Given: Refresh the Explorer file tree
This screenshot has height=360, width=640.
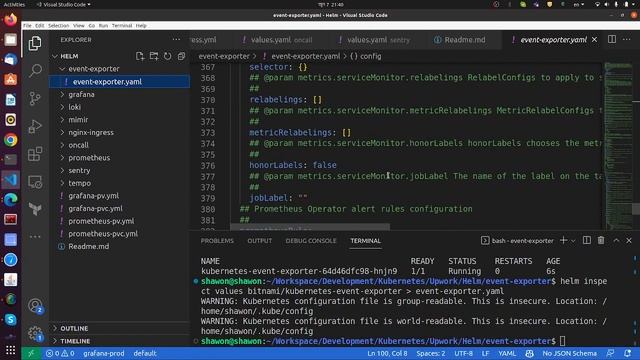Looking at the screenshot, I should point(168,56).
